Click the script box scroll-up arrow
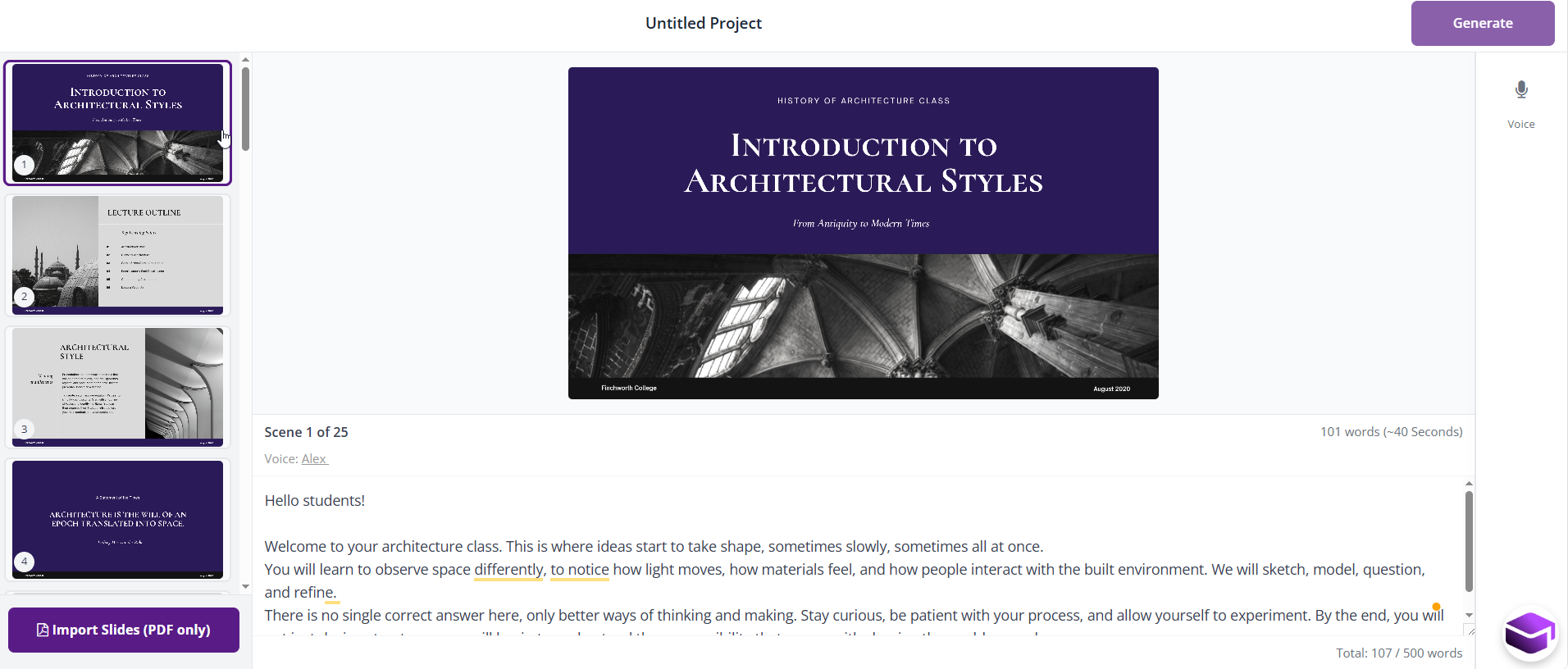Screen dimensions: 1568x669 click(1469, 484)
